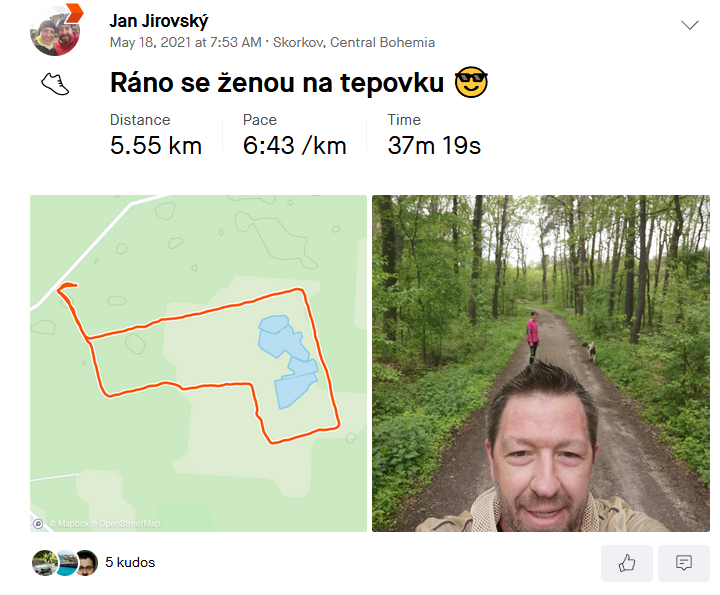720x595 pixels.
Task: Click the running shoe activity type icon
Action: pos(55,84)
